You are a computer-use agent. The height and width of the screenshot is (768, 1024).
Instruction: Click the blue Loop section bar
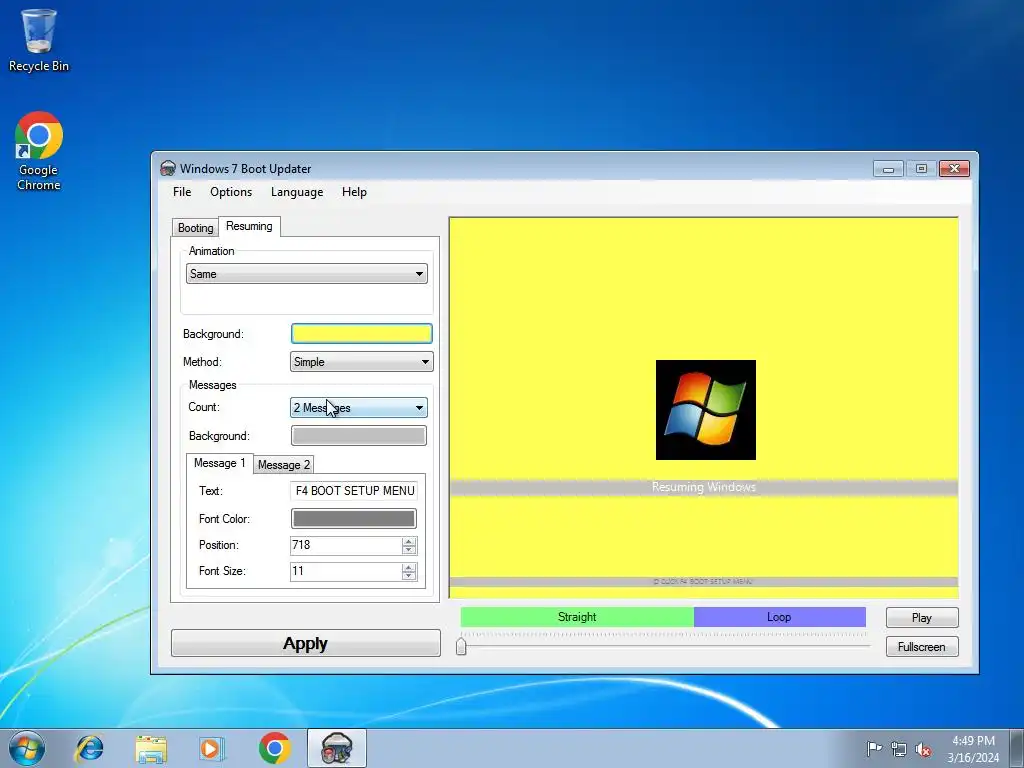(779, 616)
